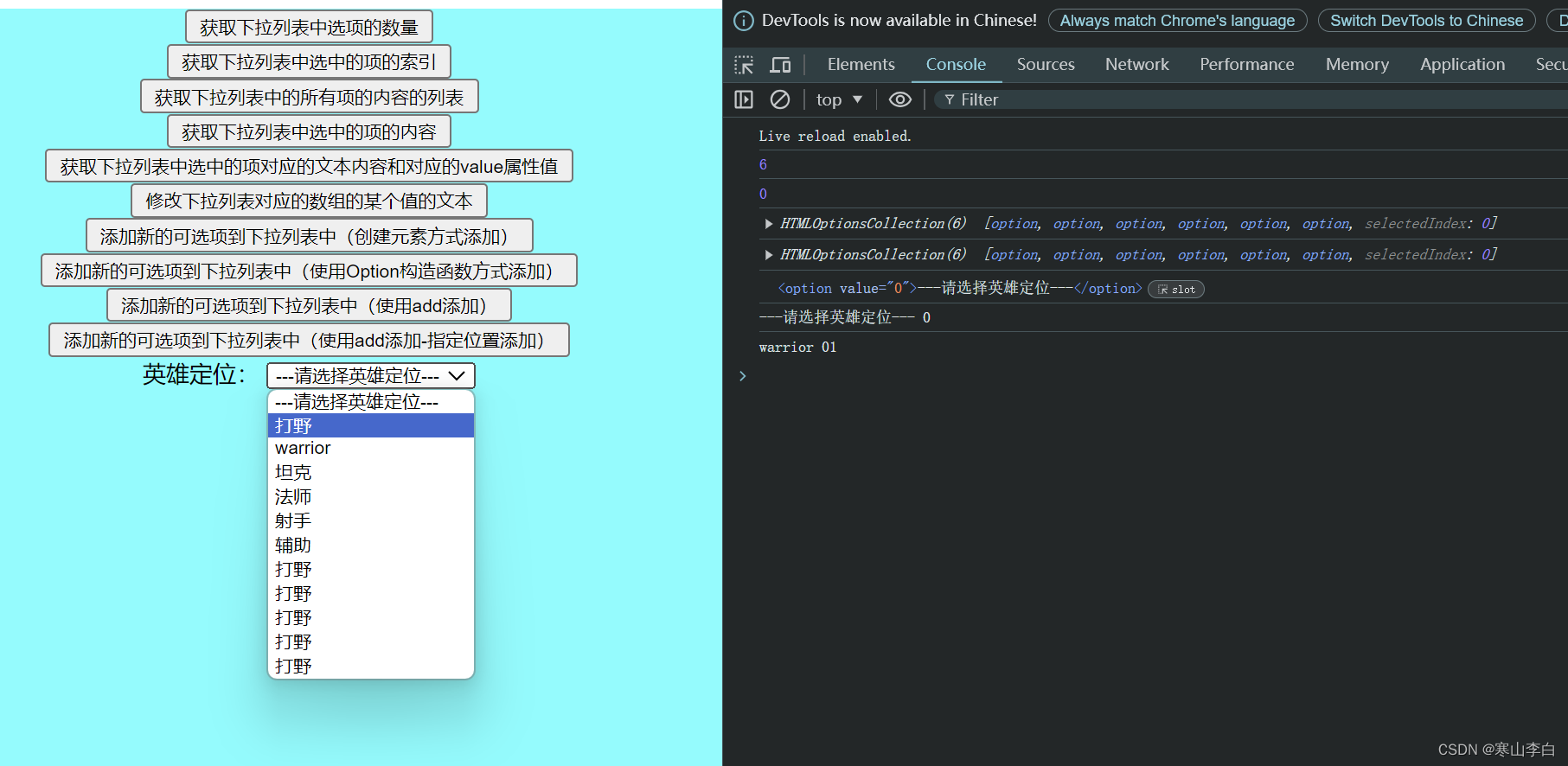This screenshot has height=766, width=1568.
Task: Click the 'Live reload enabled.' console message
Action: (x=835, y=137)
